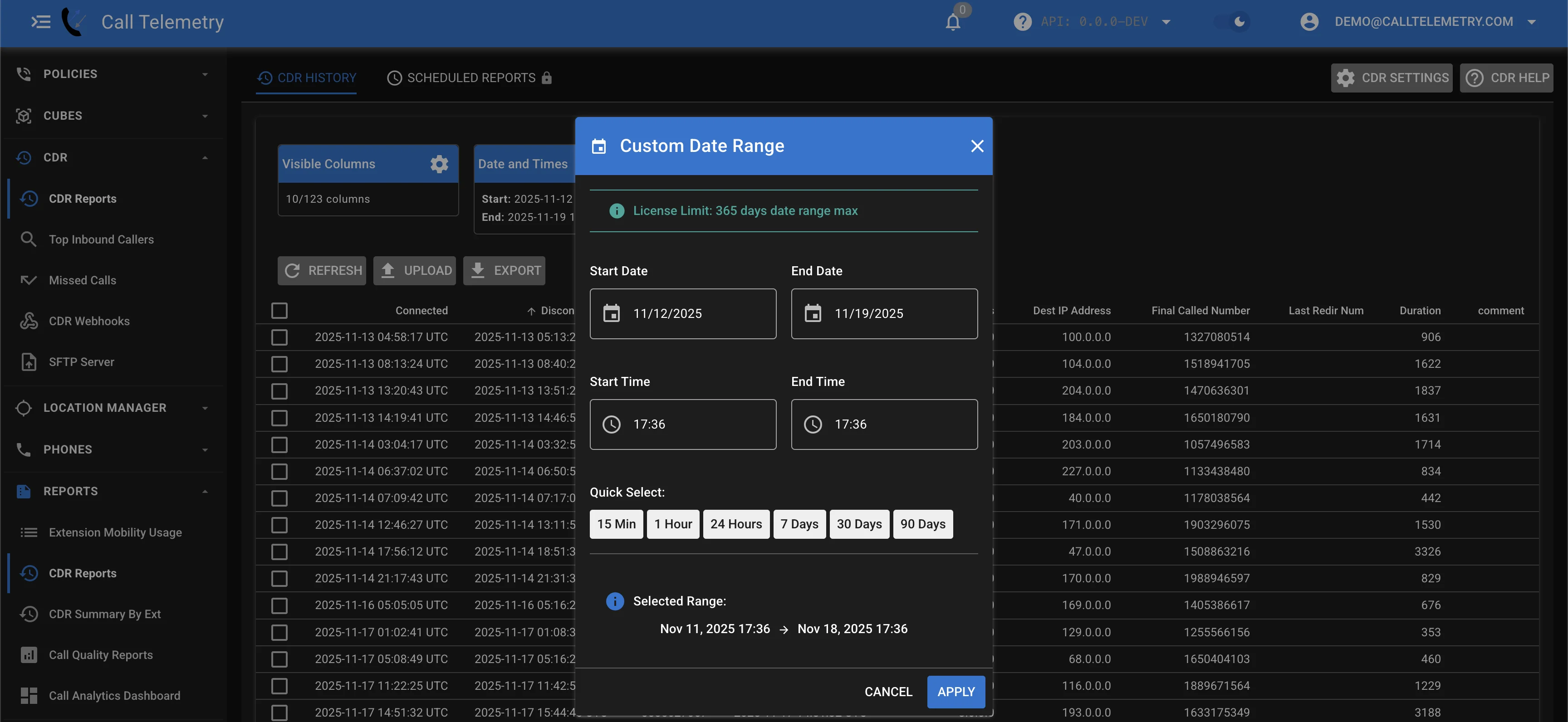Screen dimensions: 1568x722
Task: Check the row 2025-11-13 04:58:17 UTC
Action: click(x=279, y=337)
